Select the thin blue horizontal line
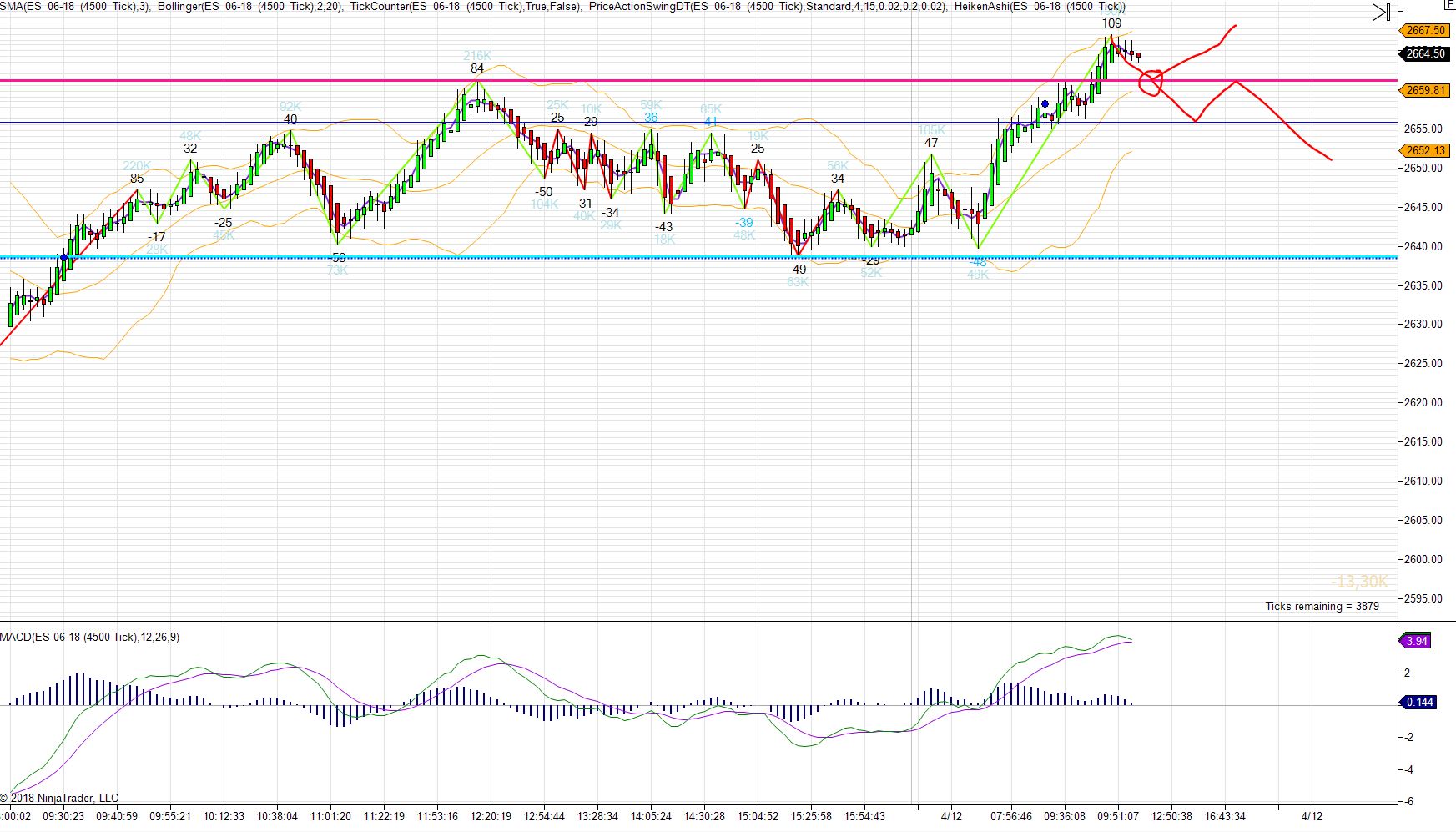Image resolution: width=1456 pixels, height=832 pixels. [698, 123]
